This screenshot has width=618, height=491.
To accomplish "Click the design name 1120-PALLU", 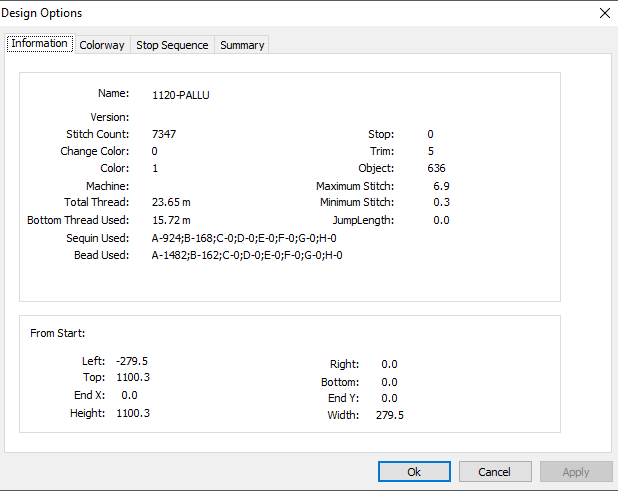I will pyautogui.click(x=181, y=95).
